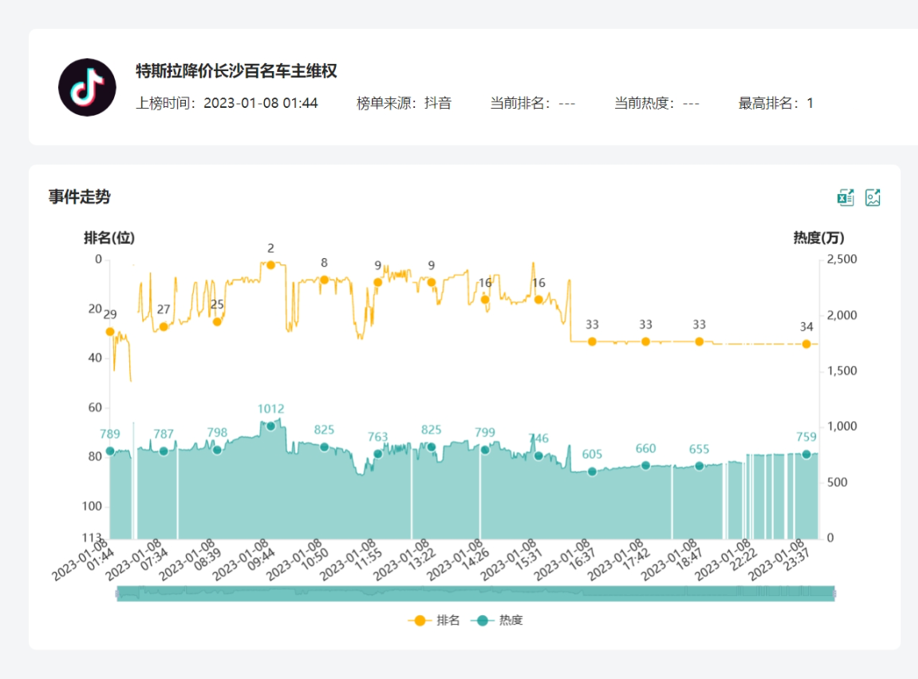The width and height of the screenshot is (918, 679).
Task: Click the middle of the time range bar
Action: [475, 594]
